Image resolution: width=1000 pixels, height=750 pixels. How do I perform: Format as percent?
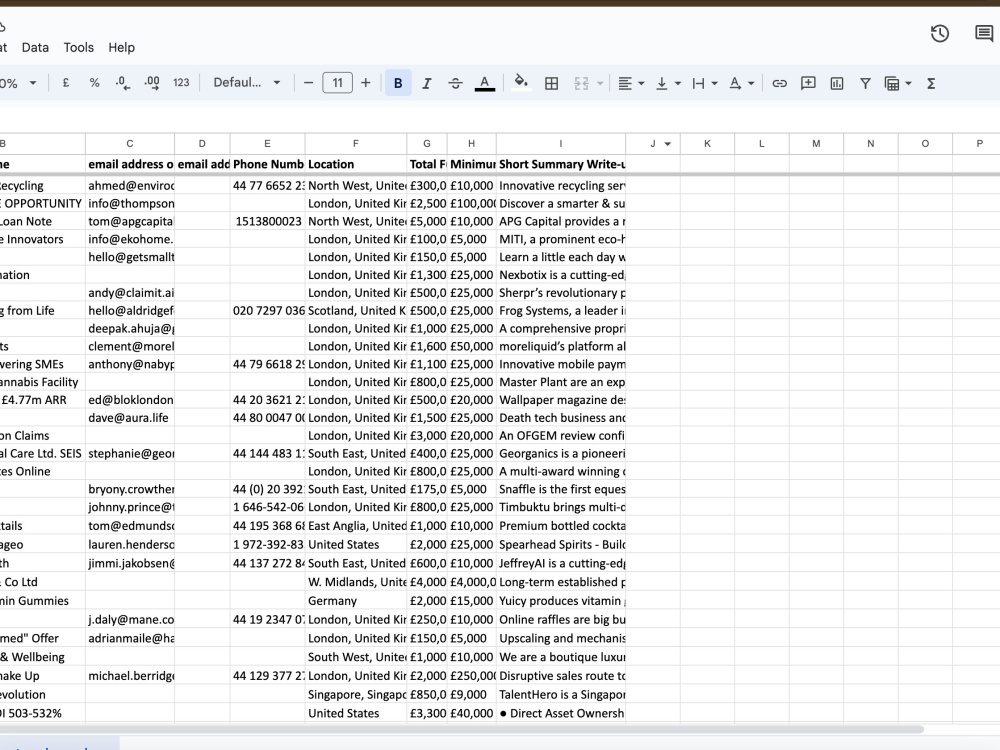pos(94,83)
